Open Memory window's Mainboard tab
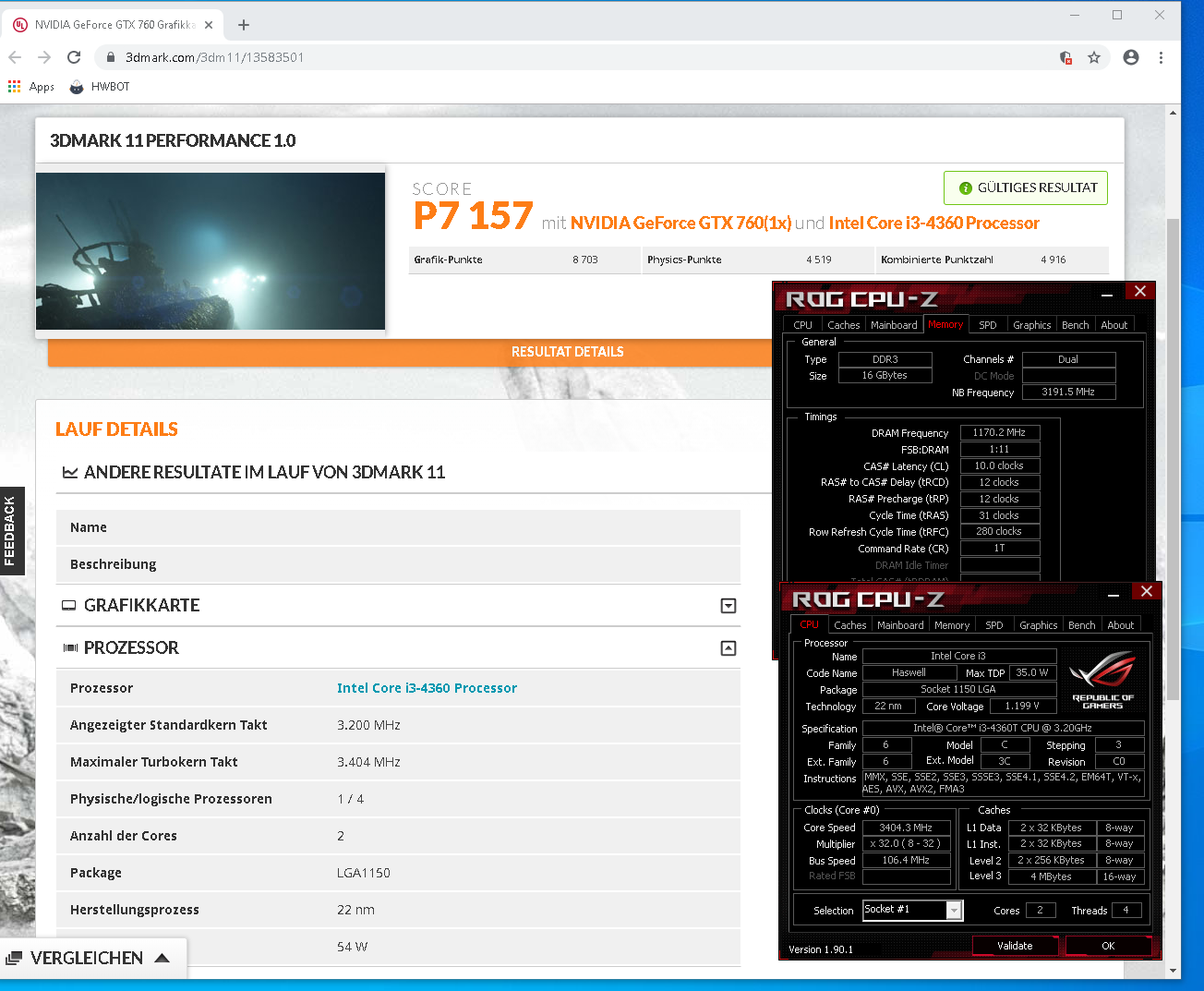 894,325
